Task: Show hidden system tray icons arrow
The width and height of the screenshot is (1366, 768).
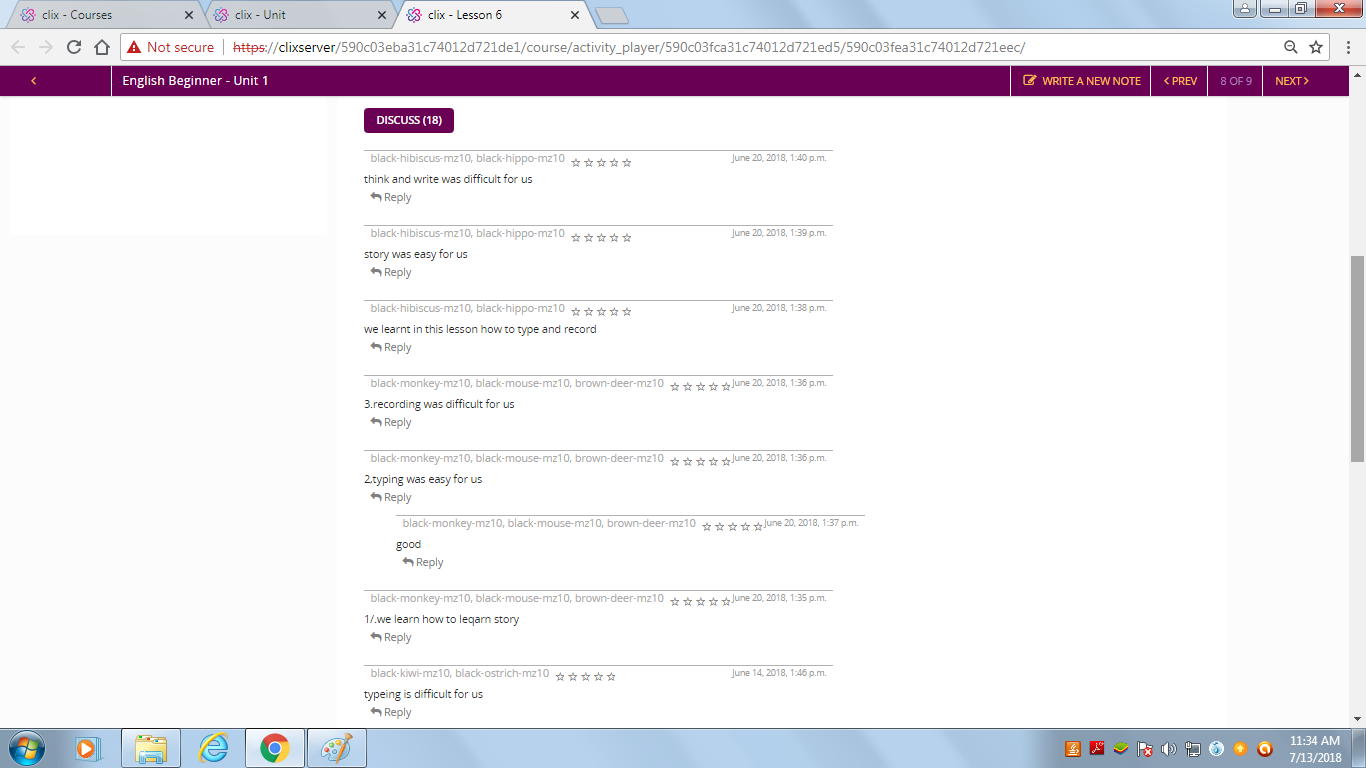Action: tap(1051, 748)
